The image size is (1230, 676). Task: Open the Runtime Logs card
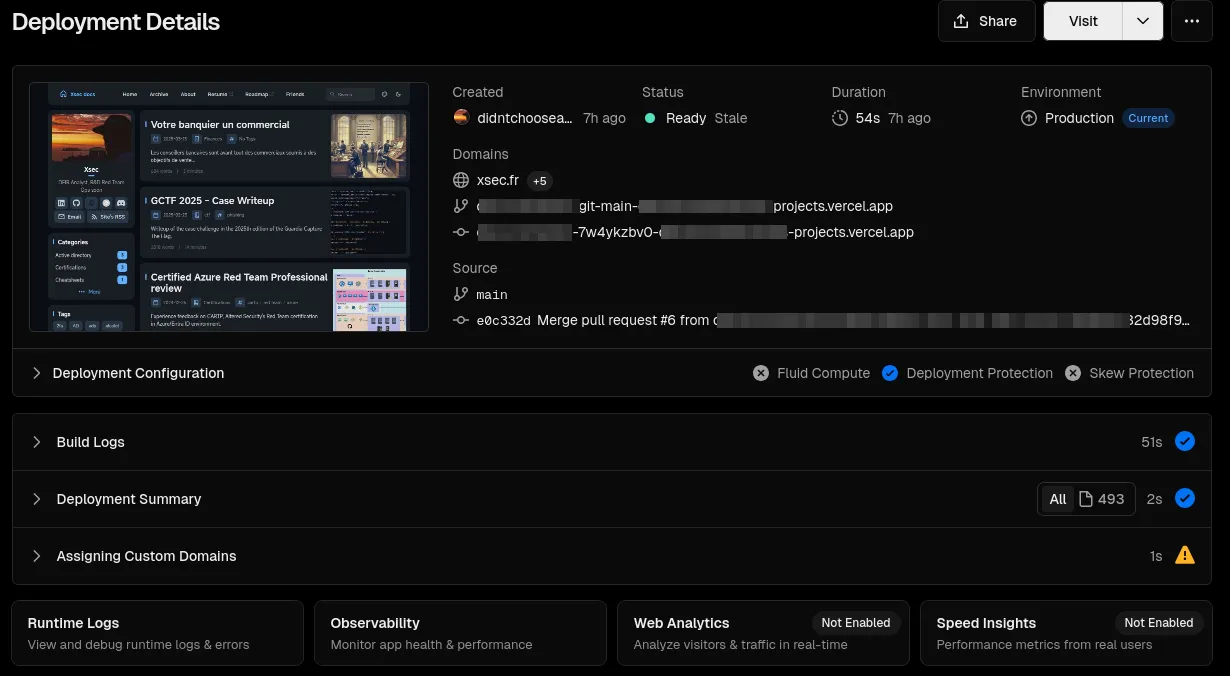157,633
